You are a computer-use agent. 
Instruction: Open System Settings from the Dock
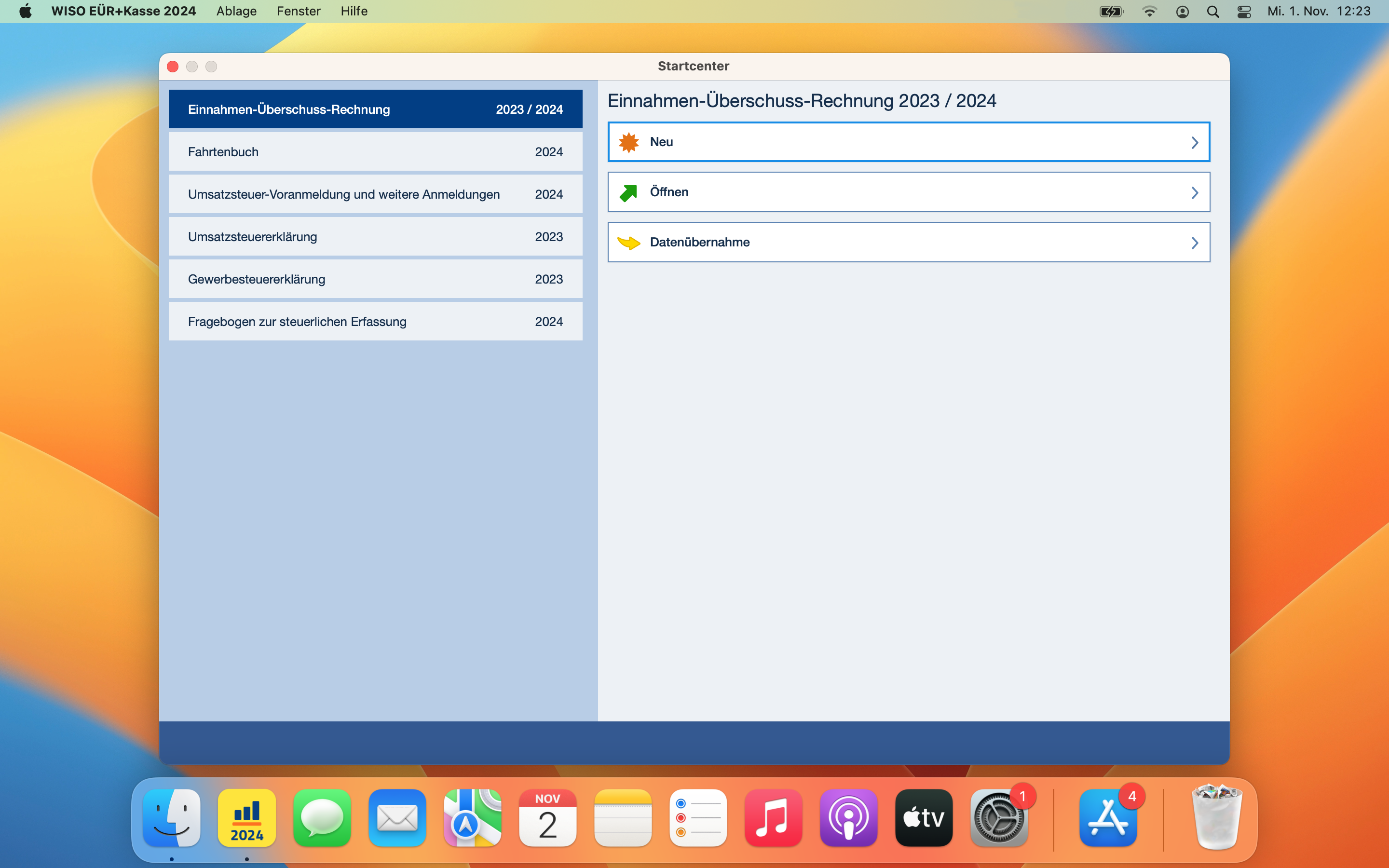(x=999, y=818)
